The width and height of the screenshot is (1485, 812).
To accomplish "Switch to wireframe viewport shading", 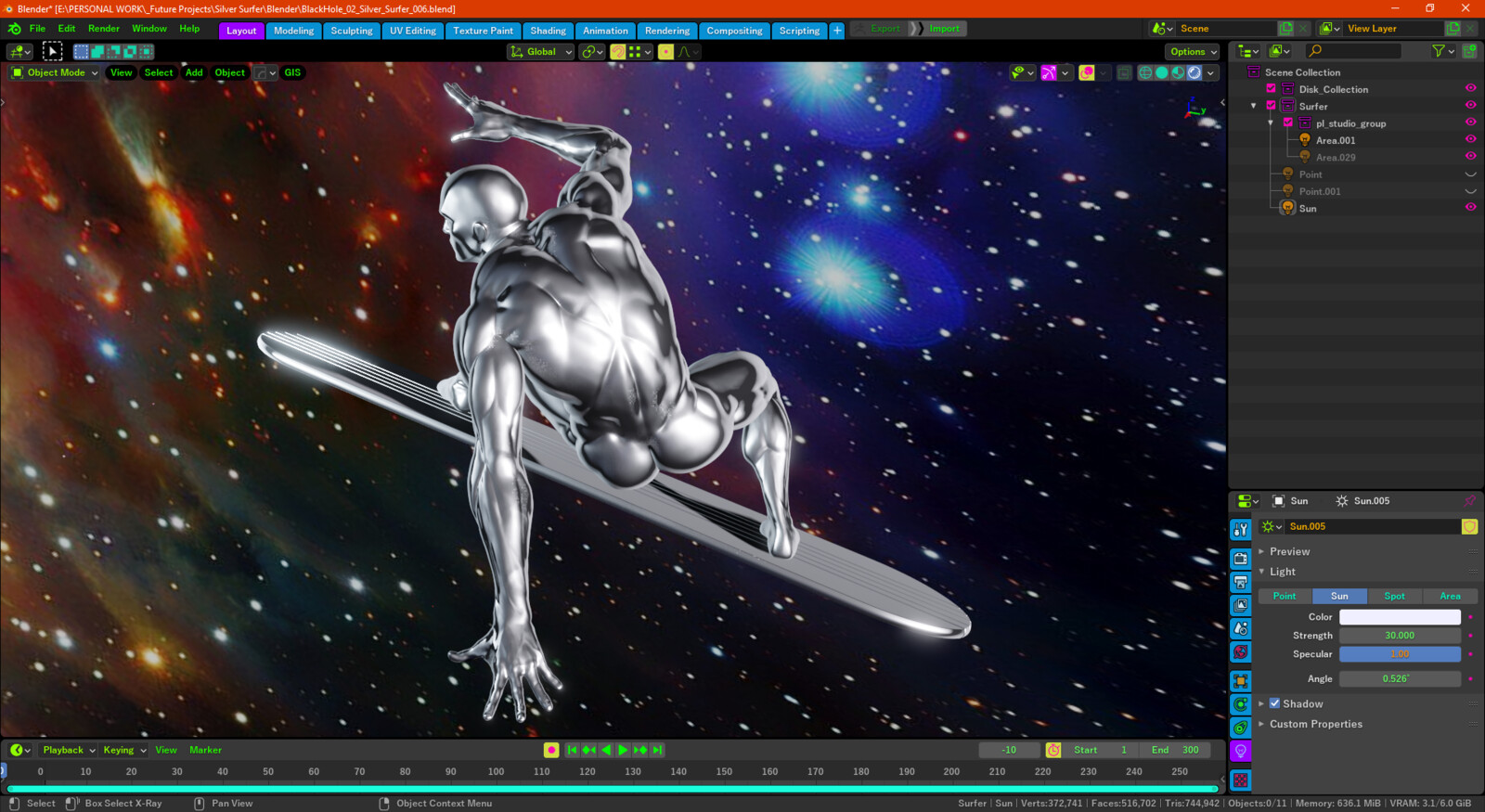I will pyautogui.click(x=1145, y=72).
